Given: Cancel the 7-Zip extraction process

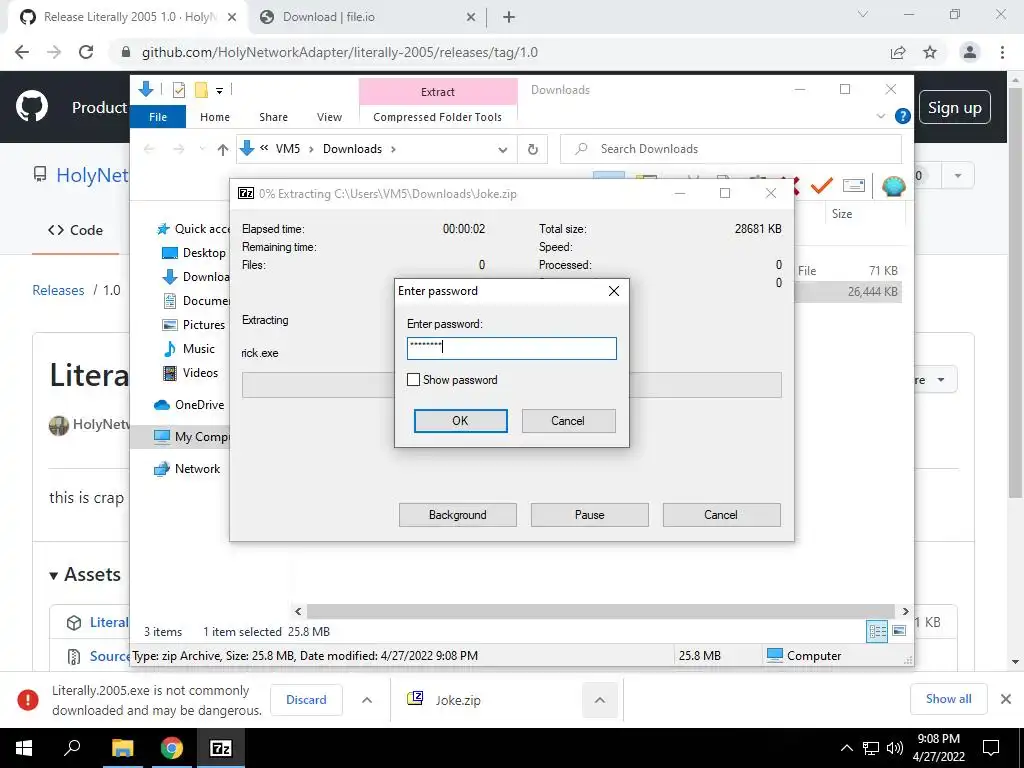Looking at the screenshot, I should tap(721, 515).
